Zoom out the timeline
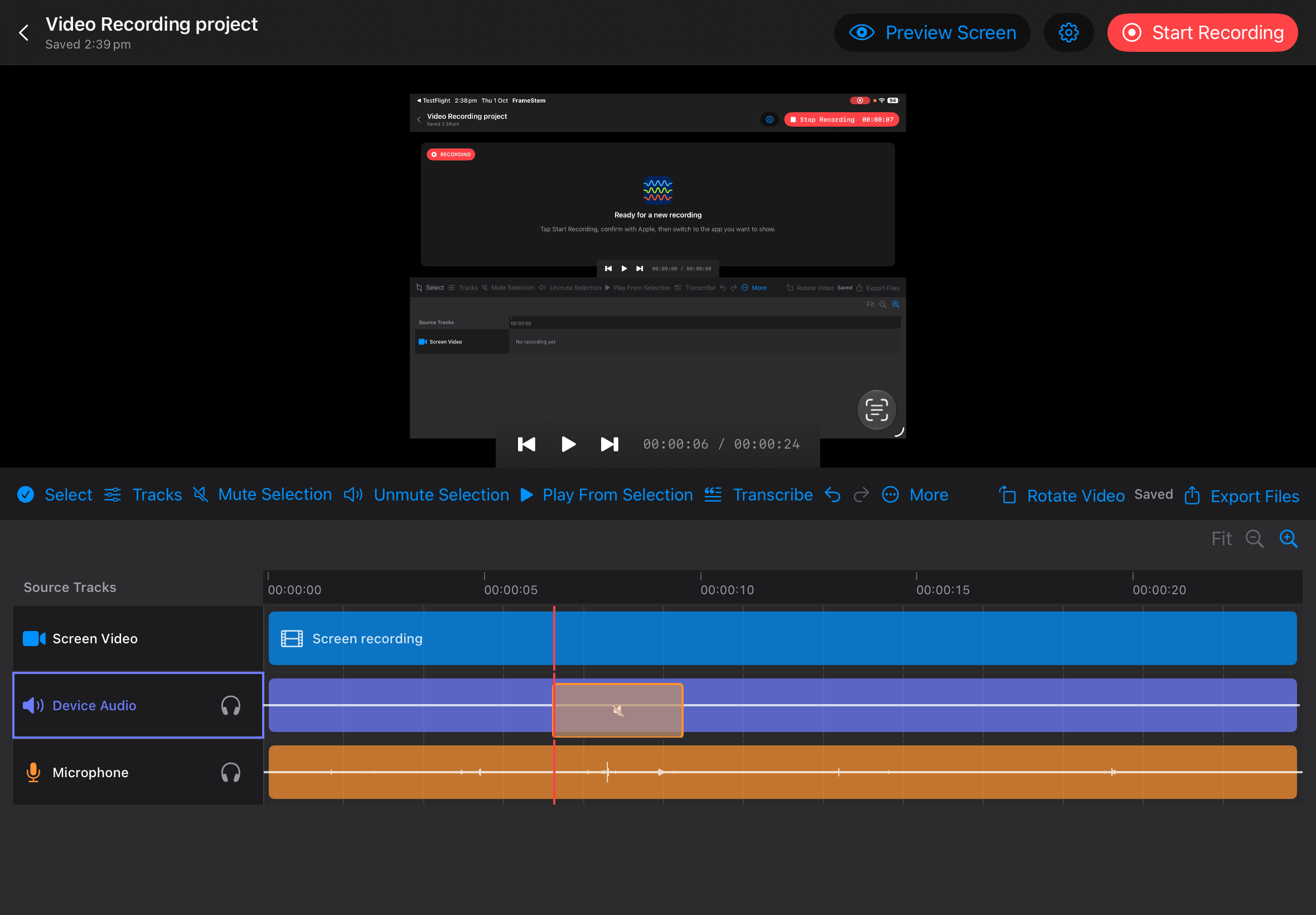Screen dimensions: 1316x915 pos(1254,538)
